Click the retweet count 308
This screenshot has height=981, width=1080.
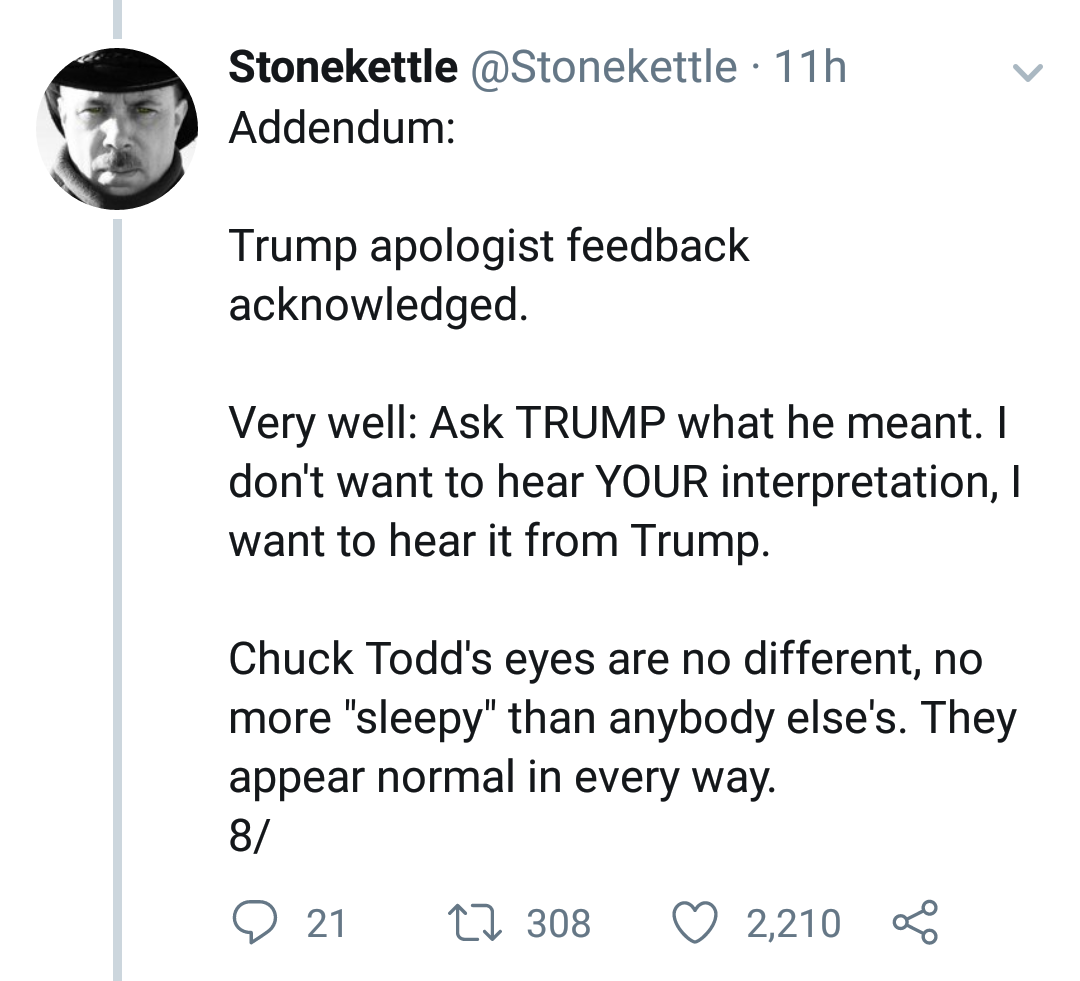[559, 923]
